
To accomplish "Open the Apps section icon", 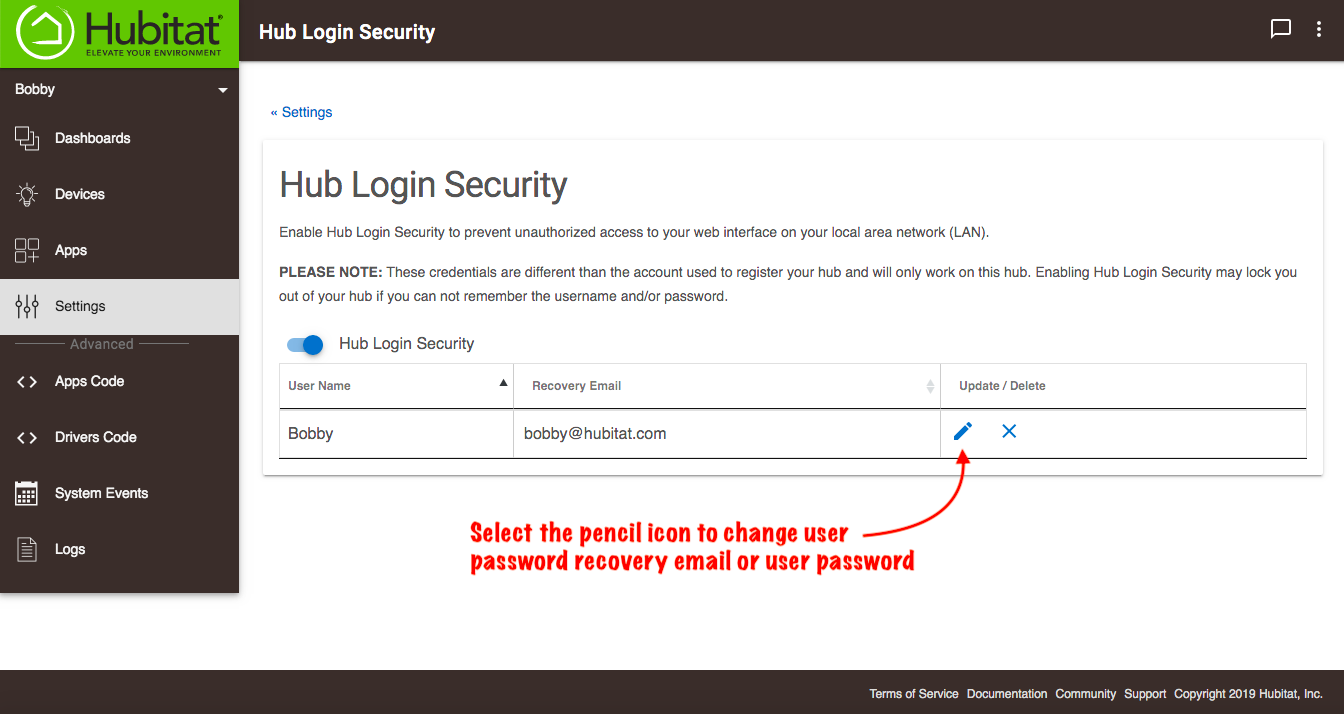I will click(x=27, y=249).
